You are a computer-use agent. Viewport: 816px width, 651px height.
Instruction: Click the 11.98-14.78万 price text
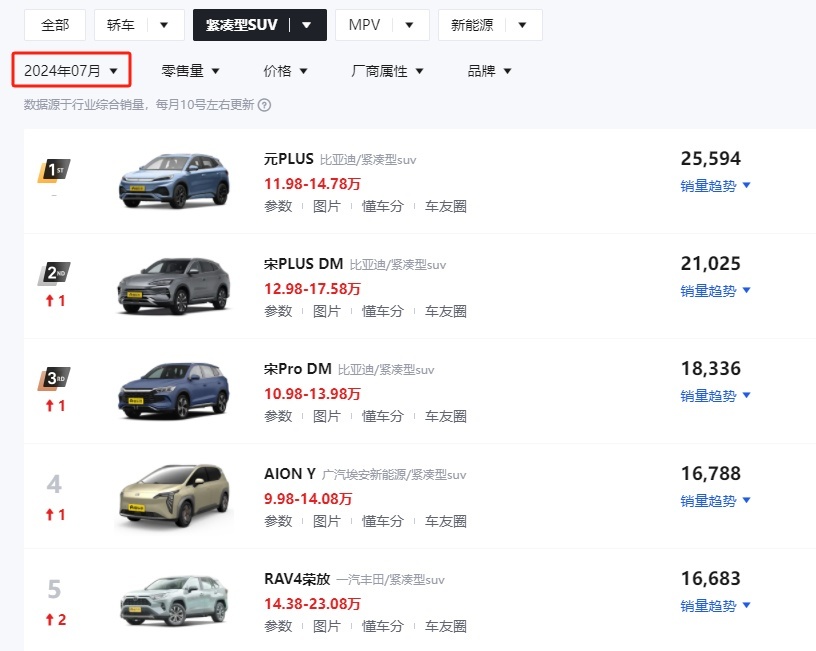(312, 184)
